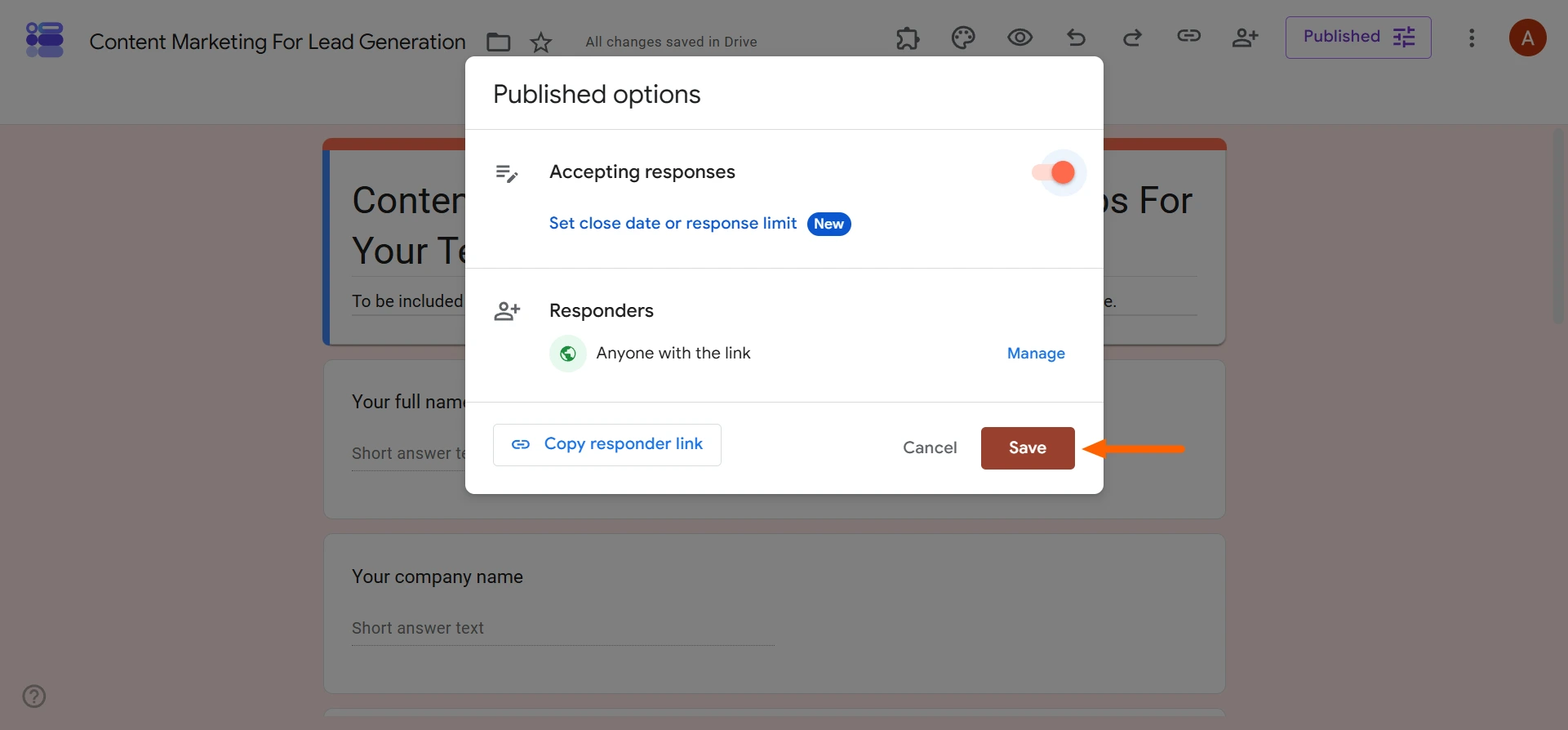Cancel the Published options dialog
Viewport: 1568px width, 730px height.
tap(930, 447)
